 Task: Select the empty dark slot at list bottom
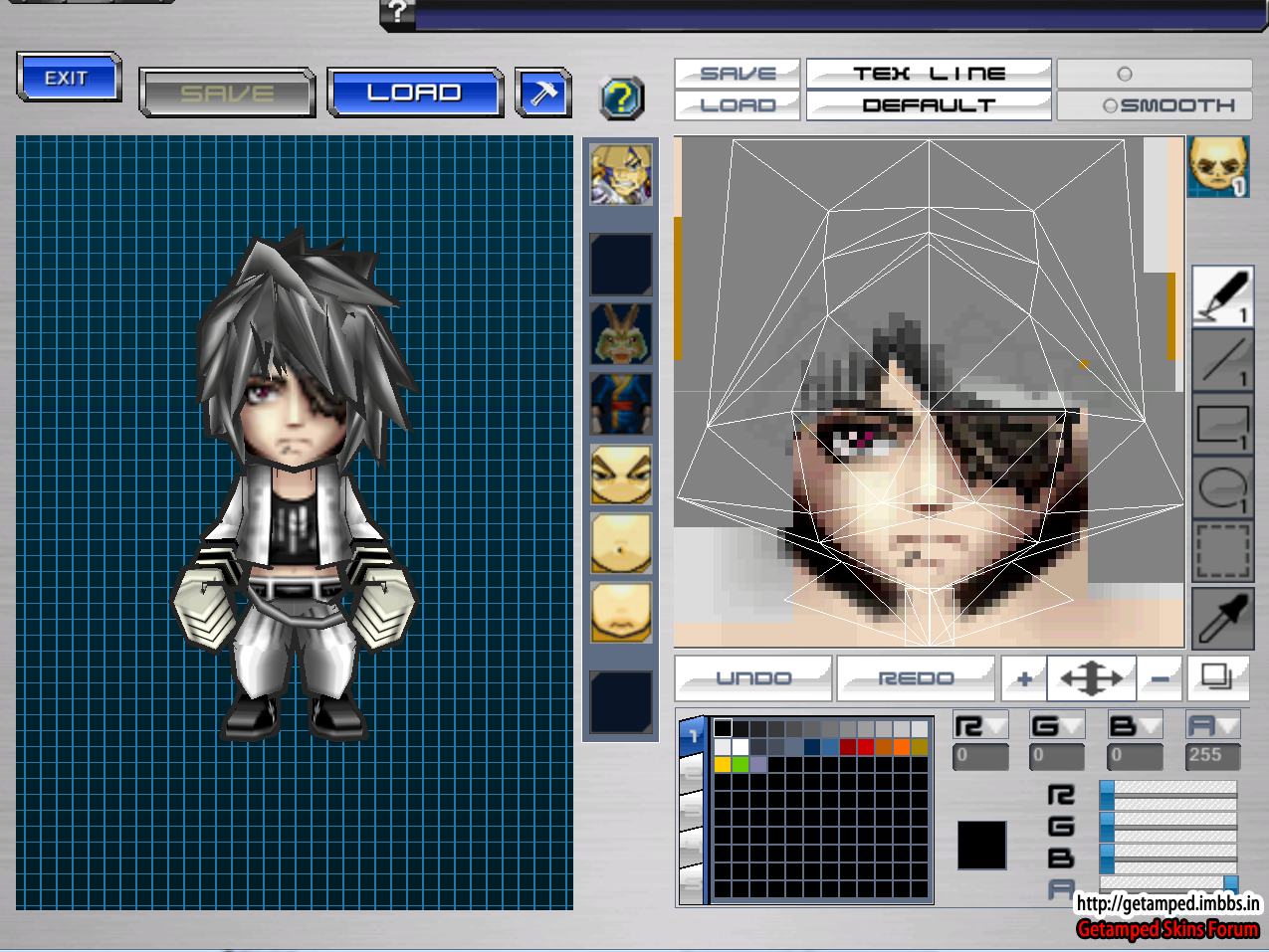621,701
